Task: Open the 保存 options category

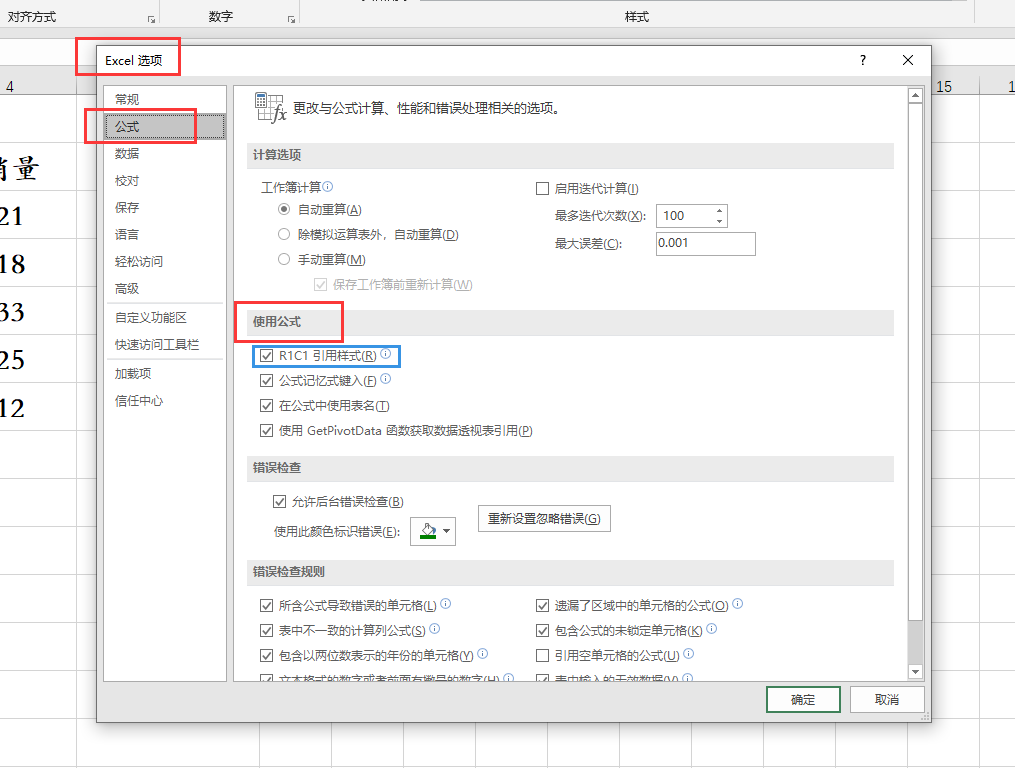Action: (x=164, y=207)
